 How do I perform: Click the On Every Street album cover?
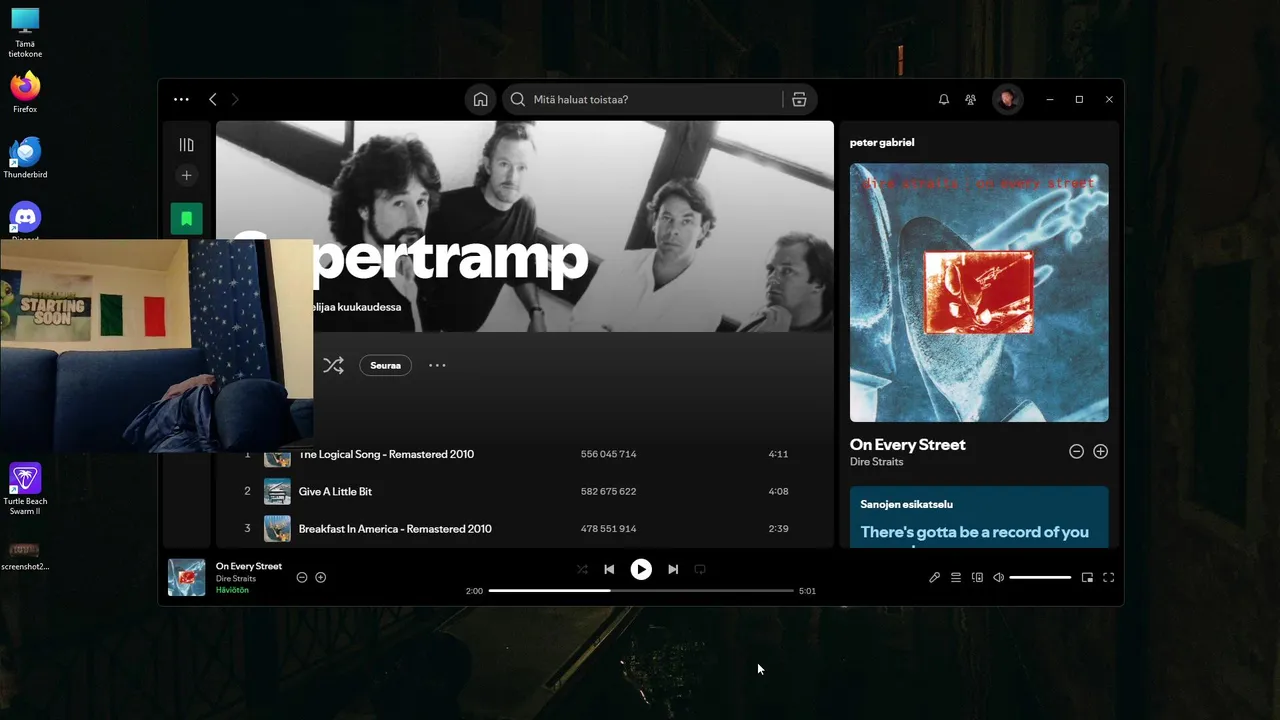(979, 292)
